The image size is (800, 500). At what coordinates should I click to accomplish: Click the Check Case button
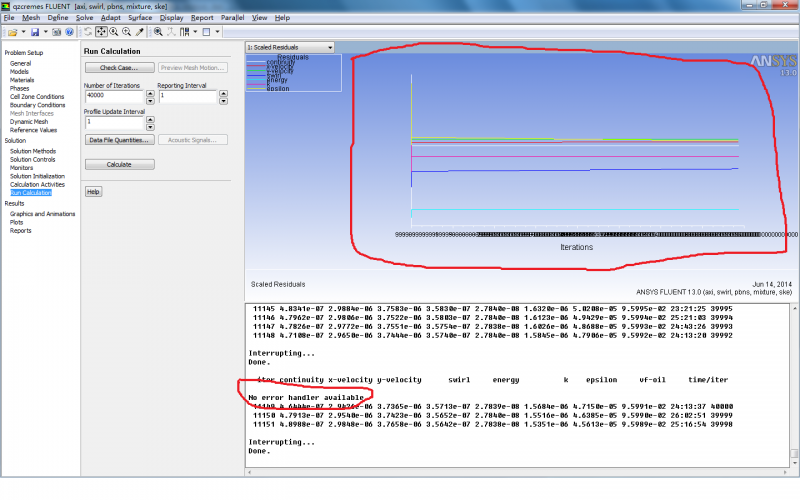click(x=119, y=67)
